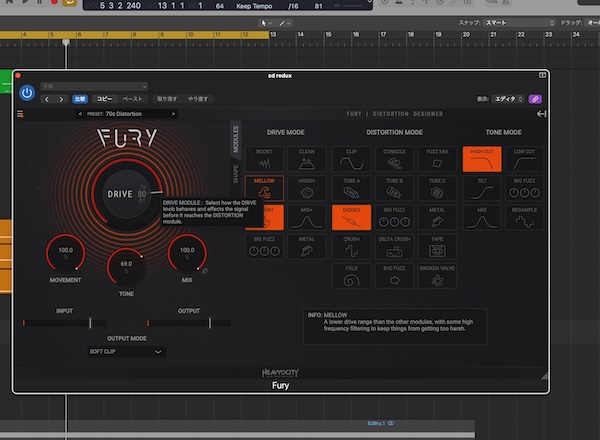Switch to the SHAPE side tab
The height and width of the screenshot is (440, 600).
(235, 174)
